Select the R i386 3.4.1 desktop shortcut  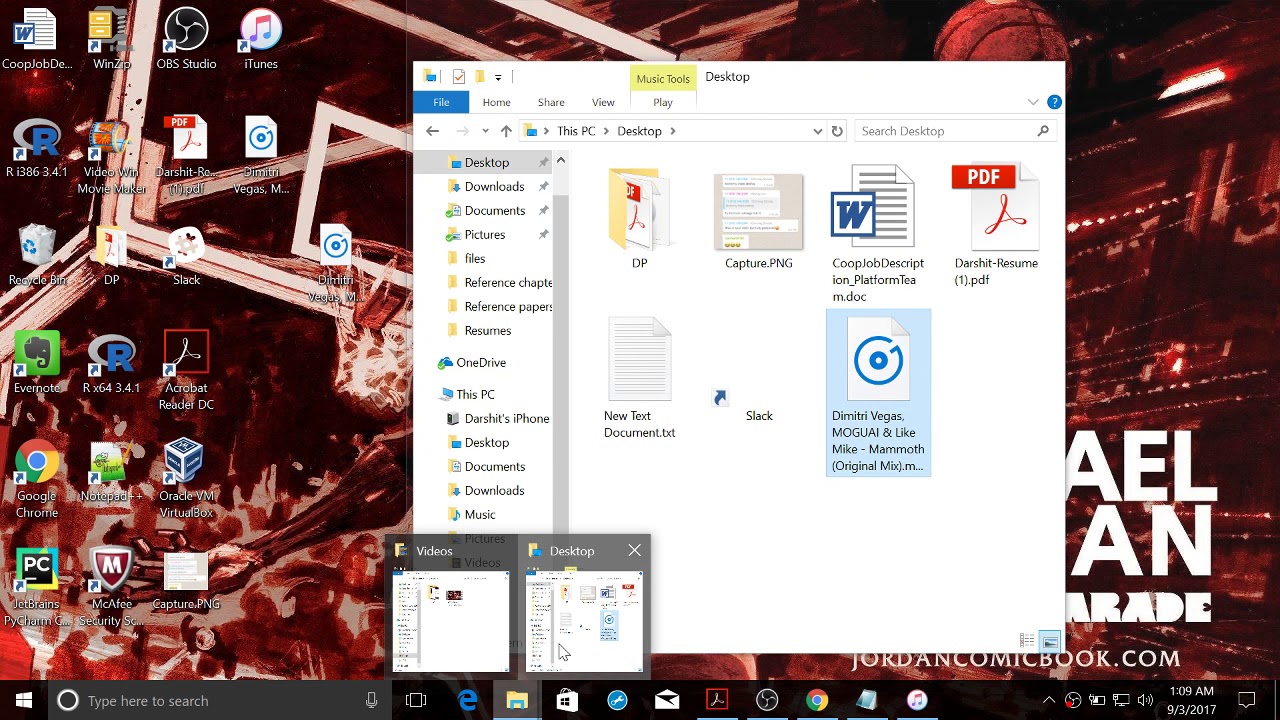tap(37, 148)
